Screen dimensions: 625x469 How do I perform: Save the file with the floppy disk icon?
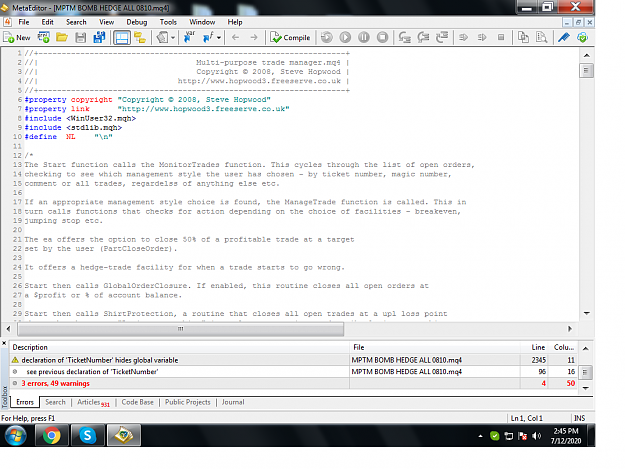tap(81, 37)
